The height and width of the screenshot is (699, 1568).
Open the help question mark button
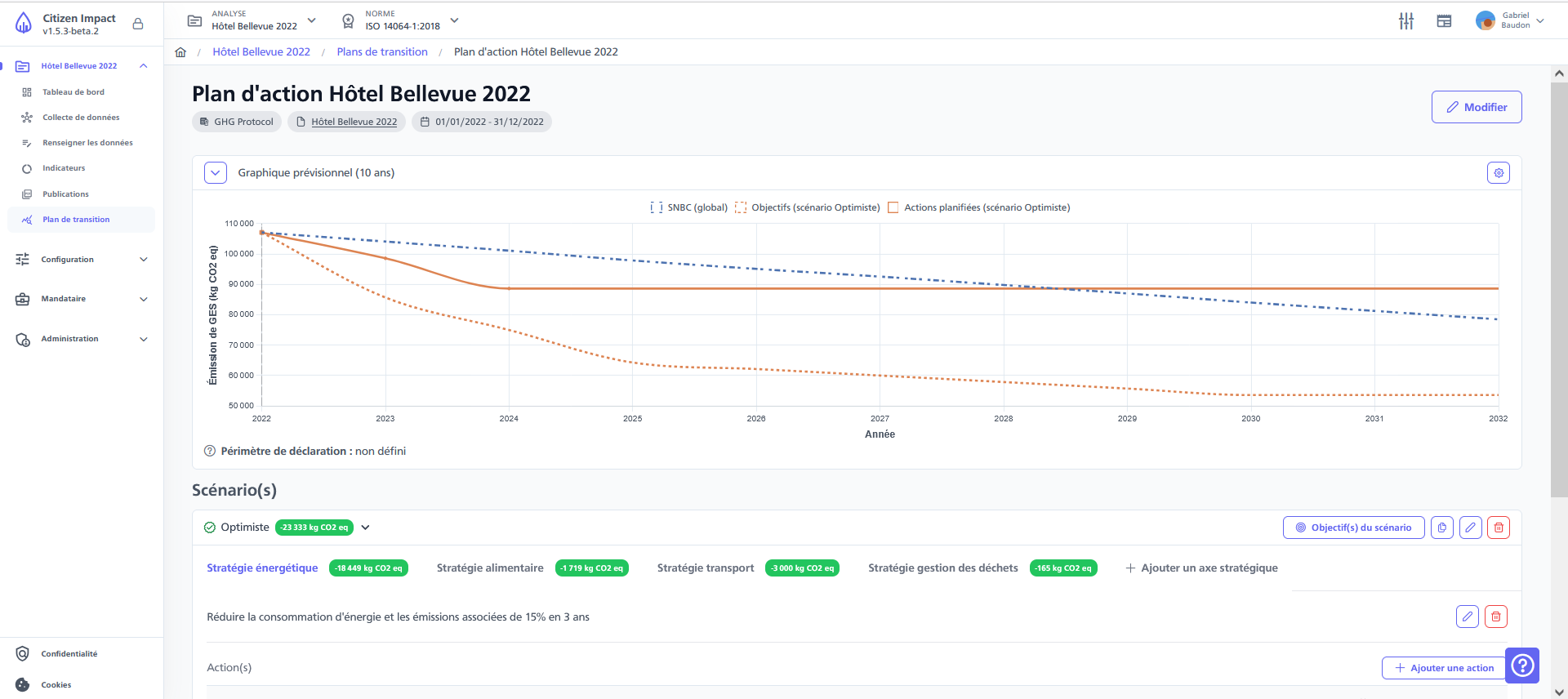coord(1522,666)
